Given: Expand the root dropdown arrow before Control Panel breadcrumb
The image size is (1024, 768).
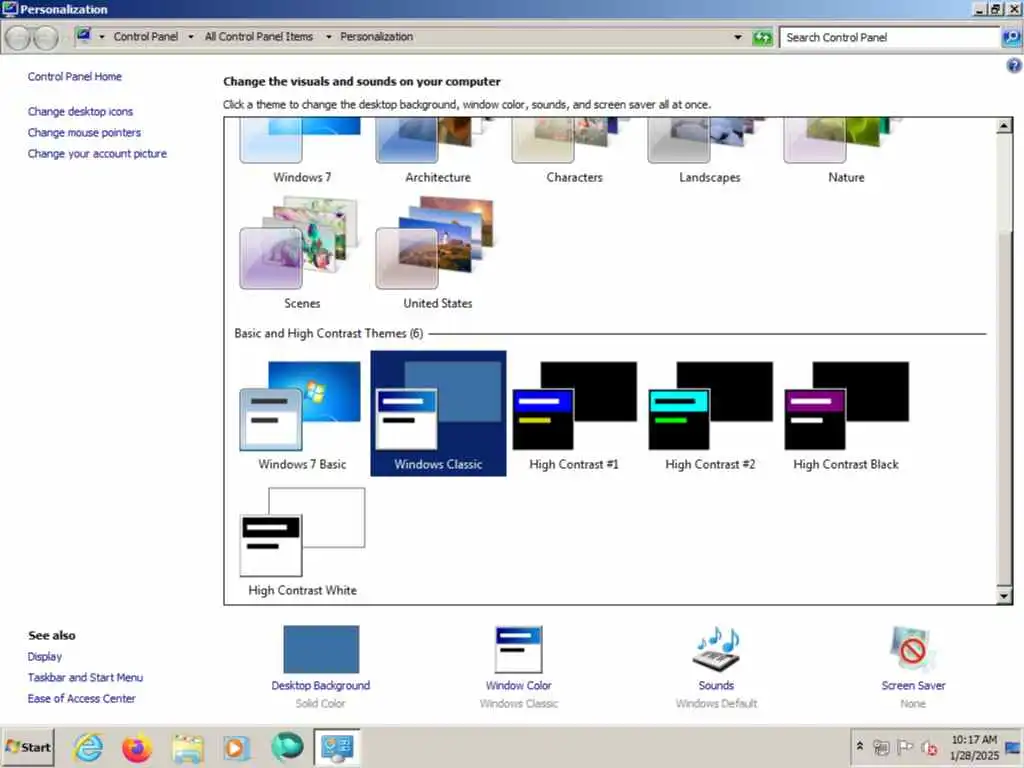Looking at the screenshot, I should [102, 37].
